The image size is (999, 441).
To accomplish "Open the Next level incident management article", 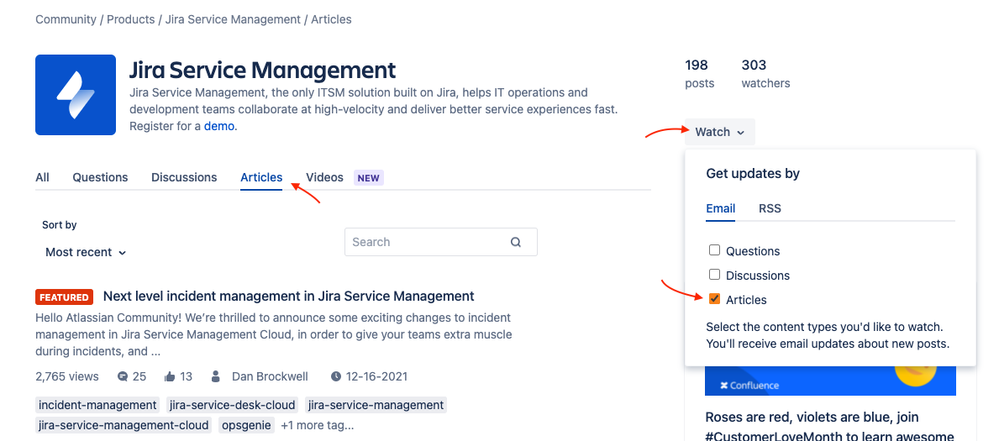I will (289, 296).
